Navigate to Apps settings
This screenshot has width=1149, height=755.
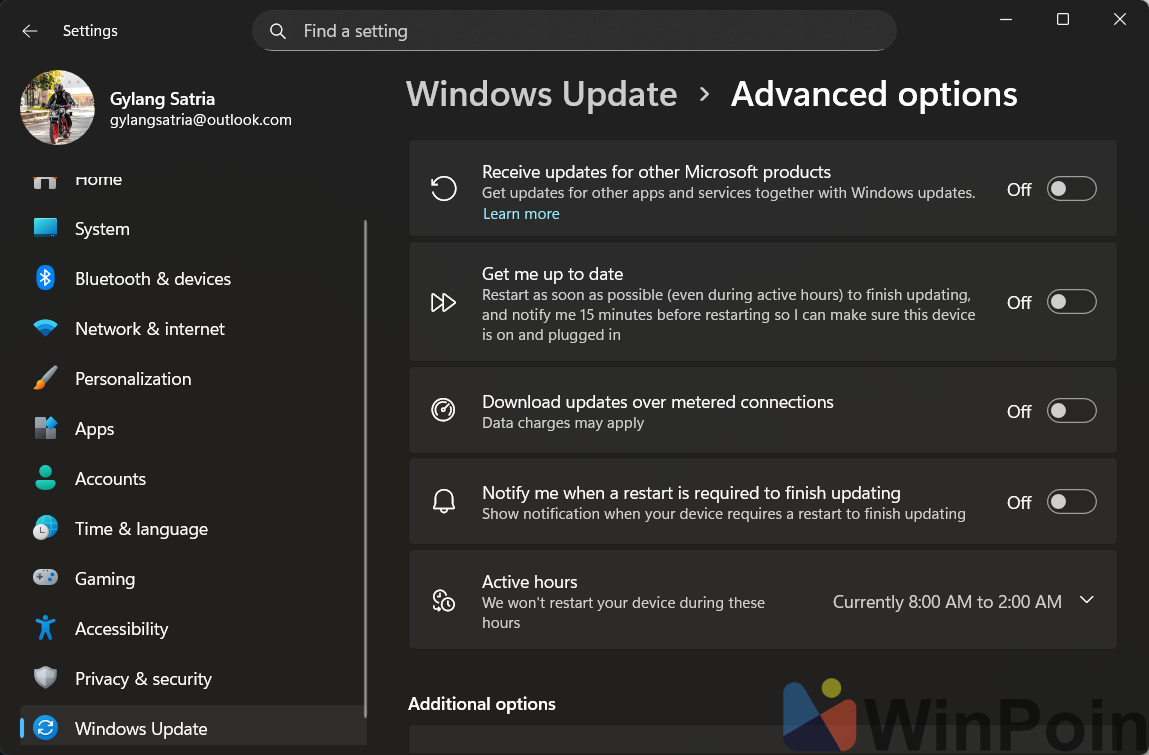pyautogui.click(x=192, y=428)
